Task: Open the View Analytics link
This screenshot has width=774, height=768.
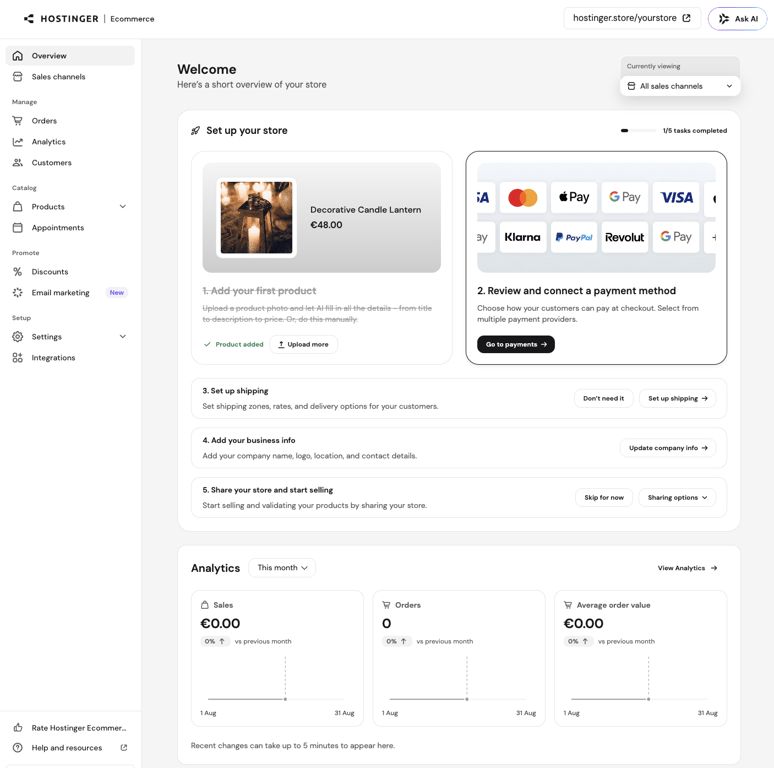Action: pos(687,568)
